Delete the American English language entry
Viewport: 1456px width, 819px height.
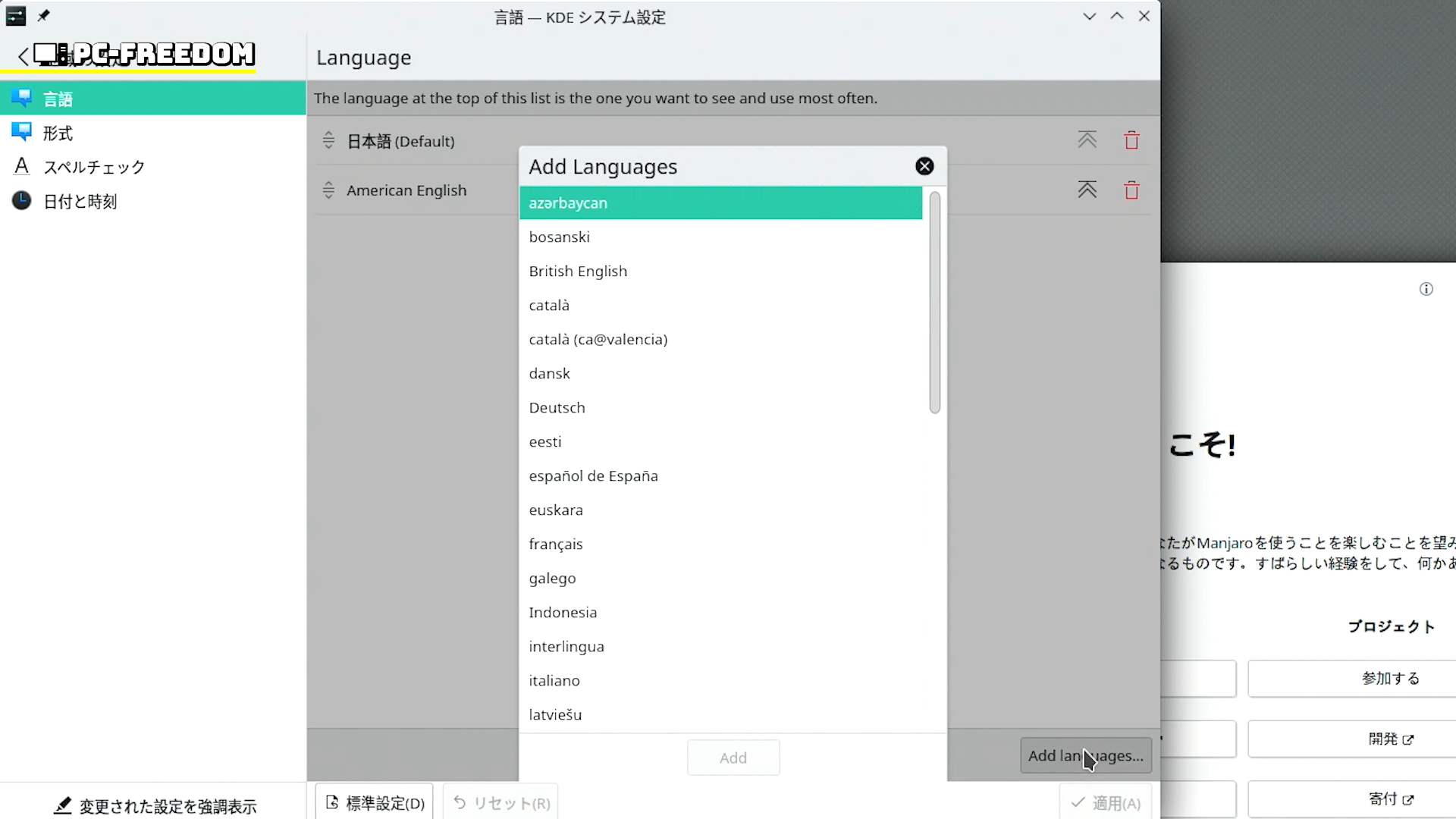(x=1131, y=190)
